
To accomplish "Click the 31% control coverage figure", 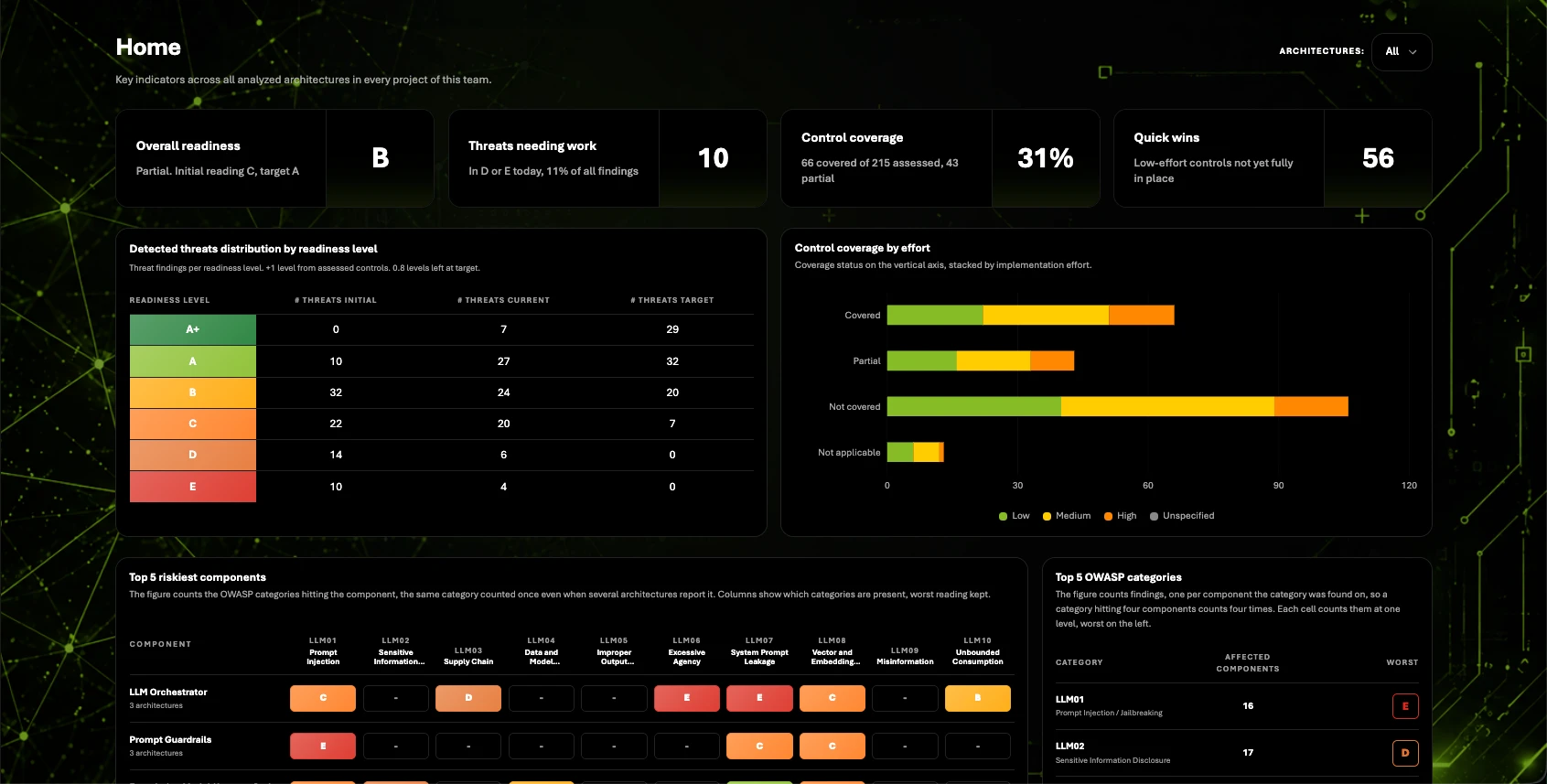I will [x=1046, y=158].
